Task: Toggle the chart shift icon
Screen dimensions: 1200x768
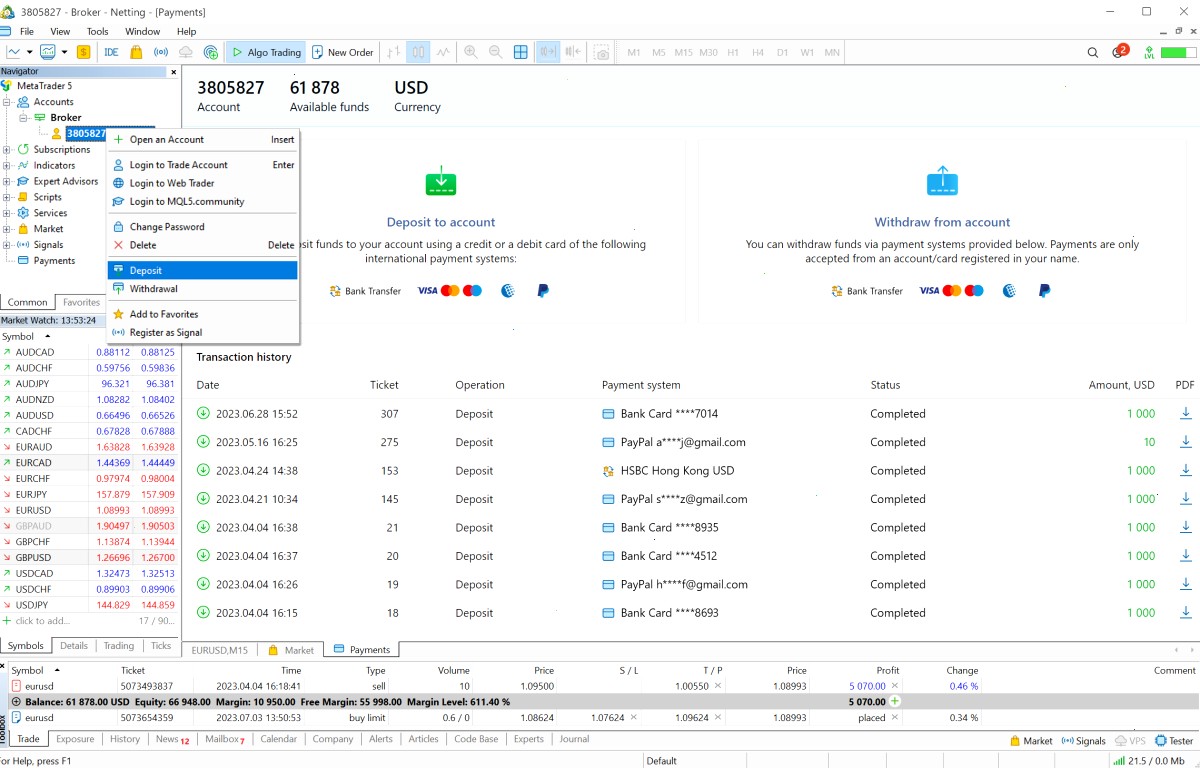Action: click(573, 52)
